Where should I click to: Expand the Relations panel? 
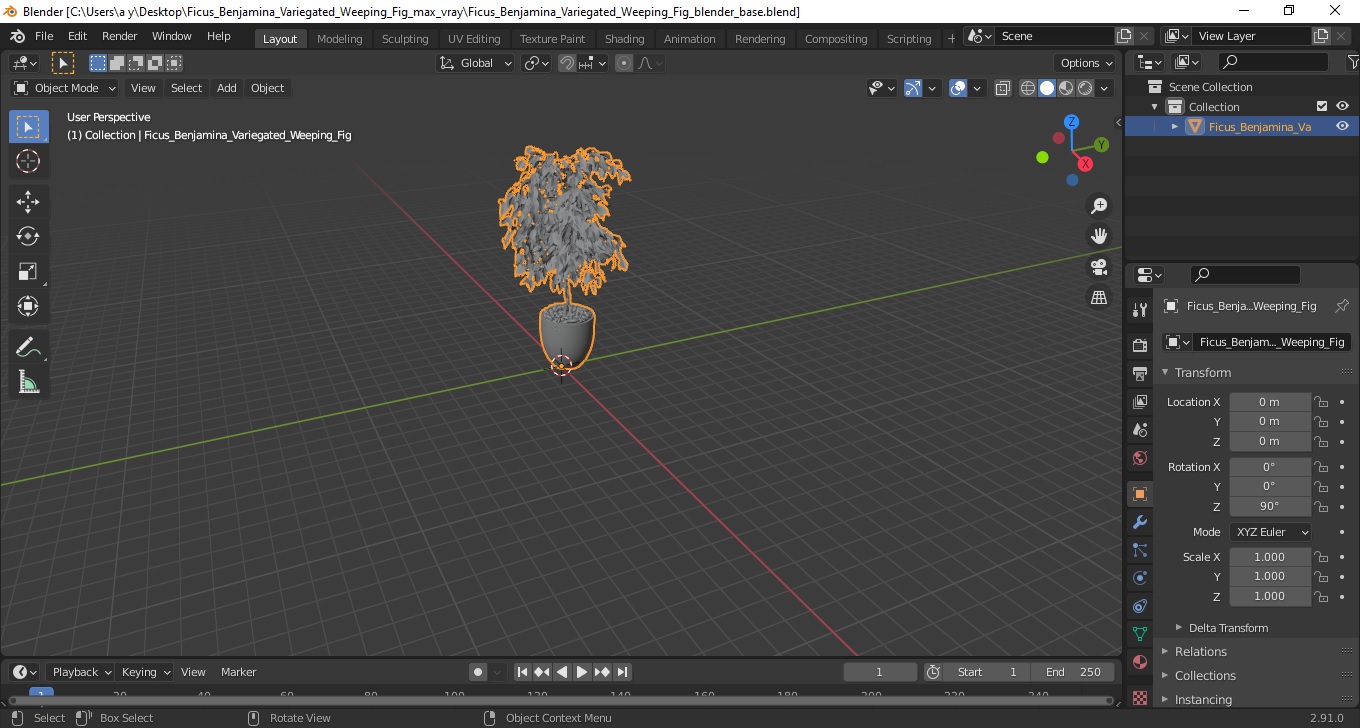click(1200, 652)
